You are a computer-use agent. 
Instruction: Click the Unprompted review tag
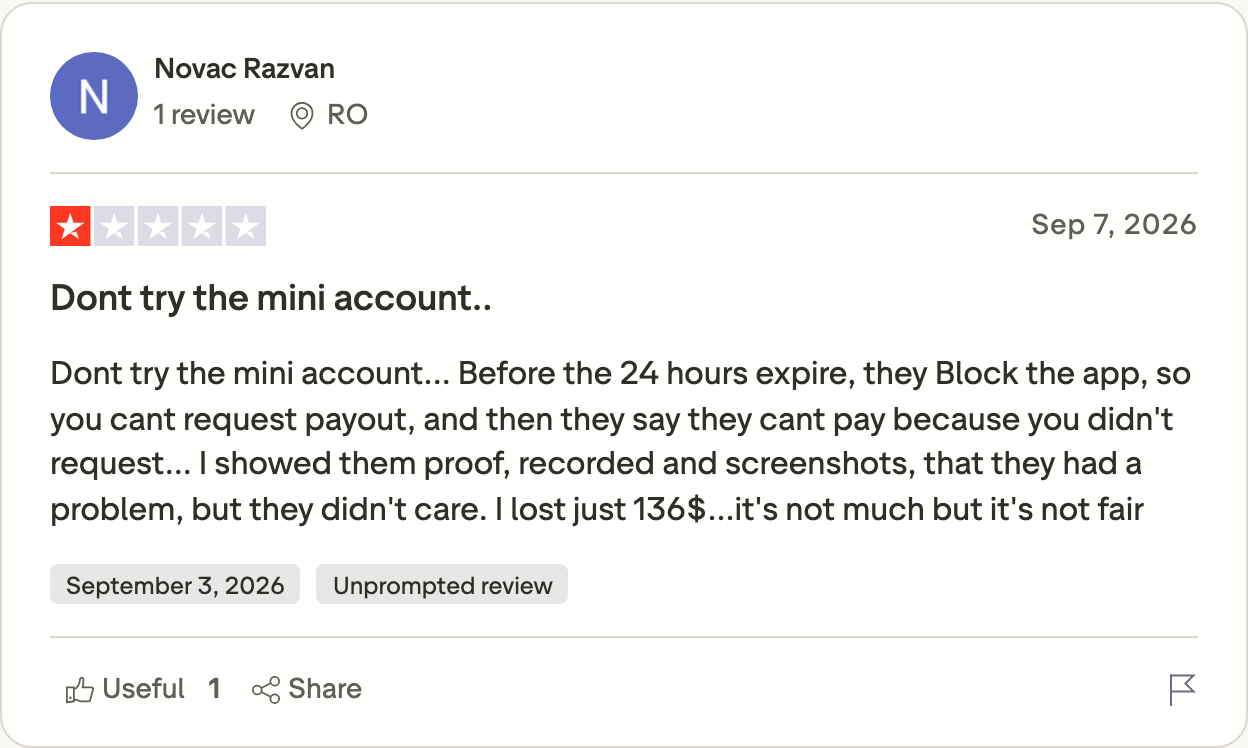[442, 585]
